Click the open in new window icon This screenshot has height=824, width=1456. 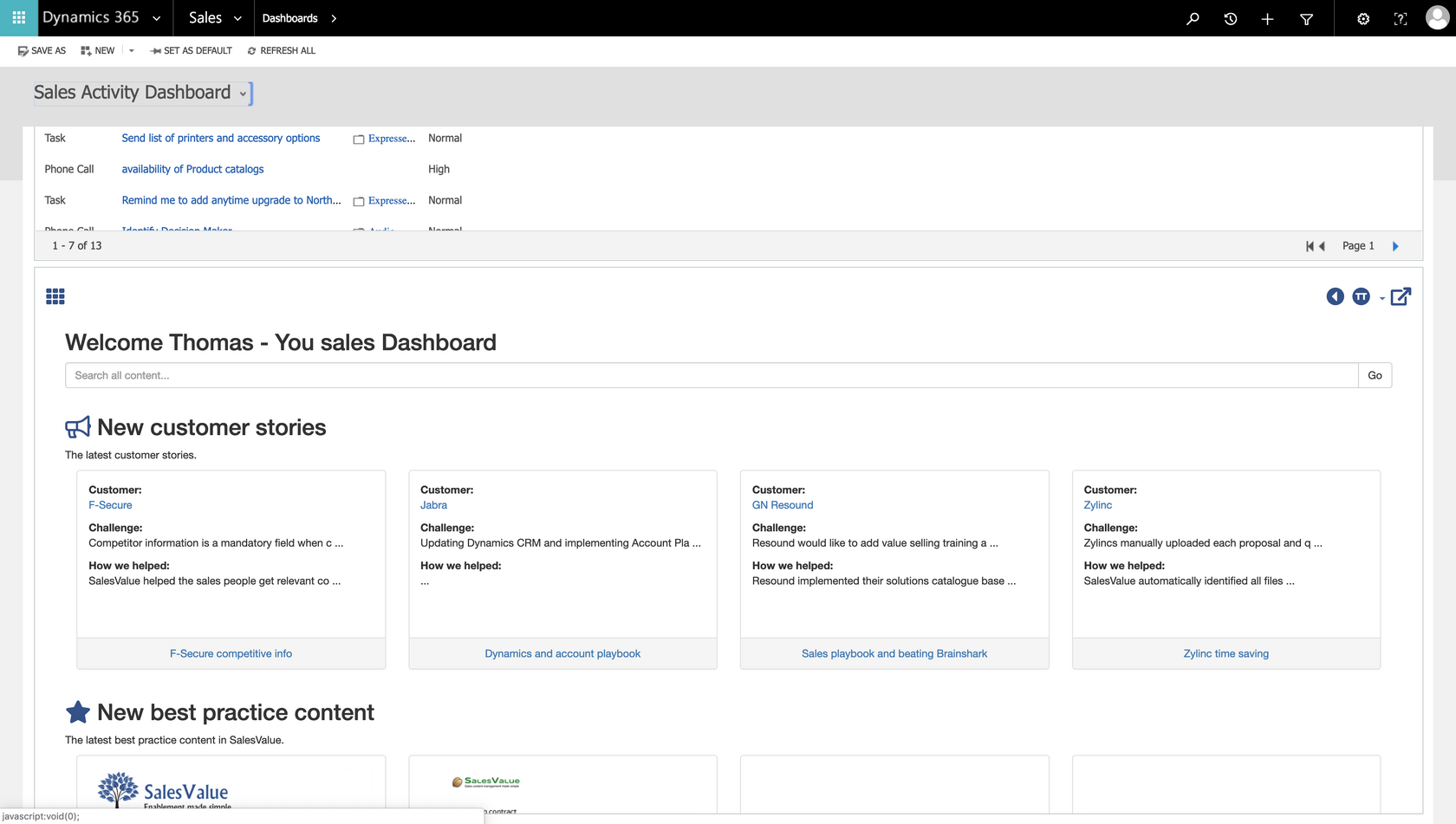1401,297
